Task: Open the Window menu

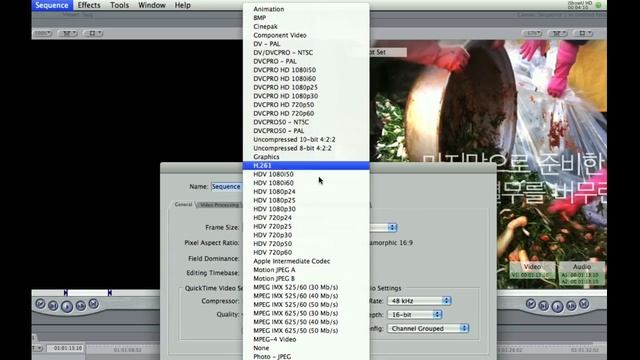Action: (152, 5)
